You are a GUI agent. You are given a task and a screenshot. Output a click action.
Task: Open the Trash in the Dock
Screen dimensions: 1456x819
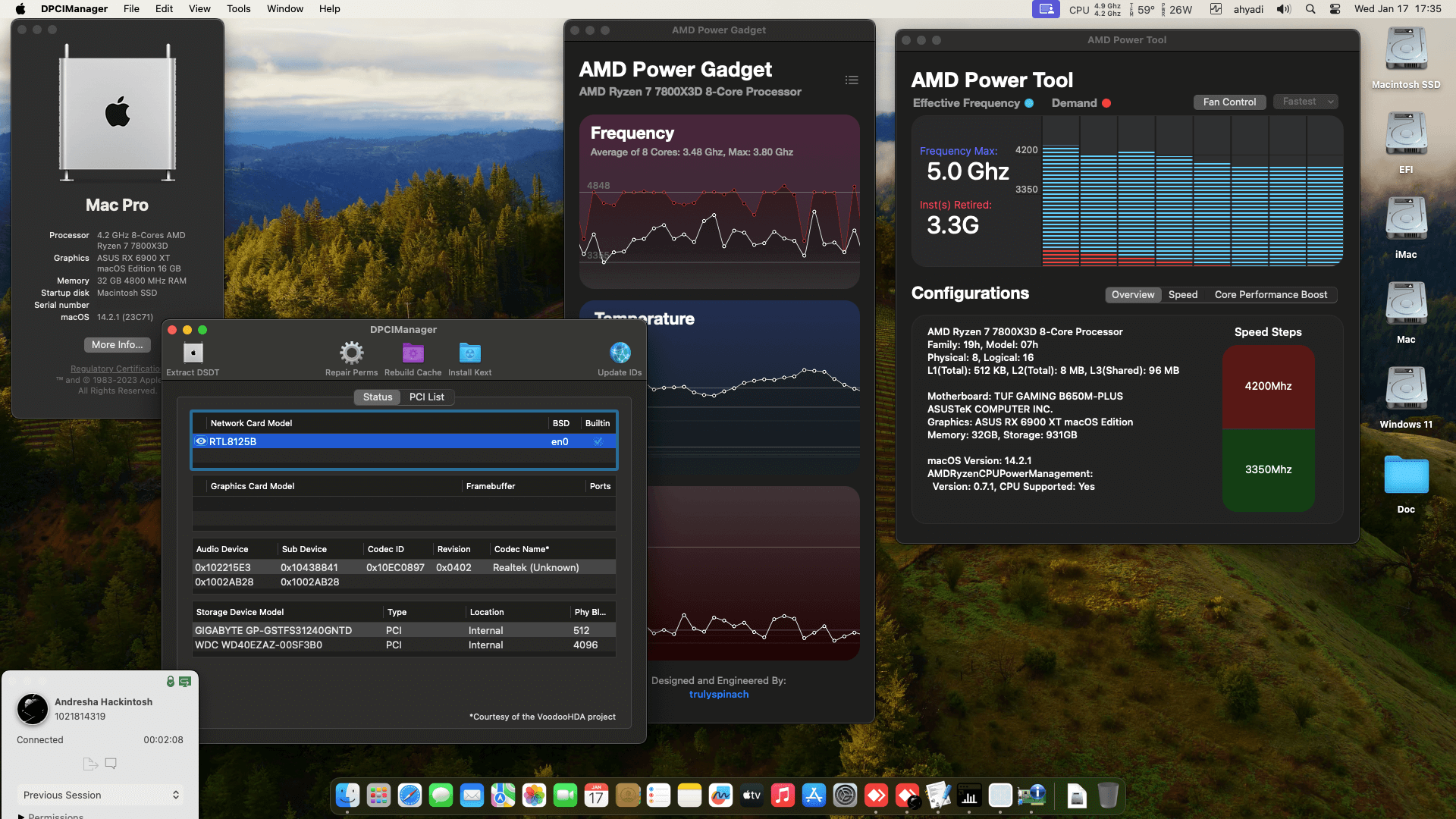coord(1108,795)
